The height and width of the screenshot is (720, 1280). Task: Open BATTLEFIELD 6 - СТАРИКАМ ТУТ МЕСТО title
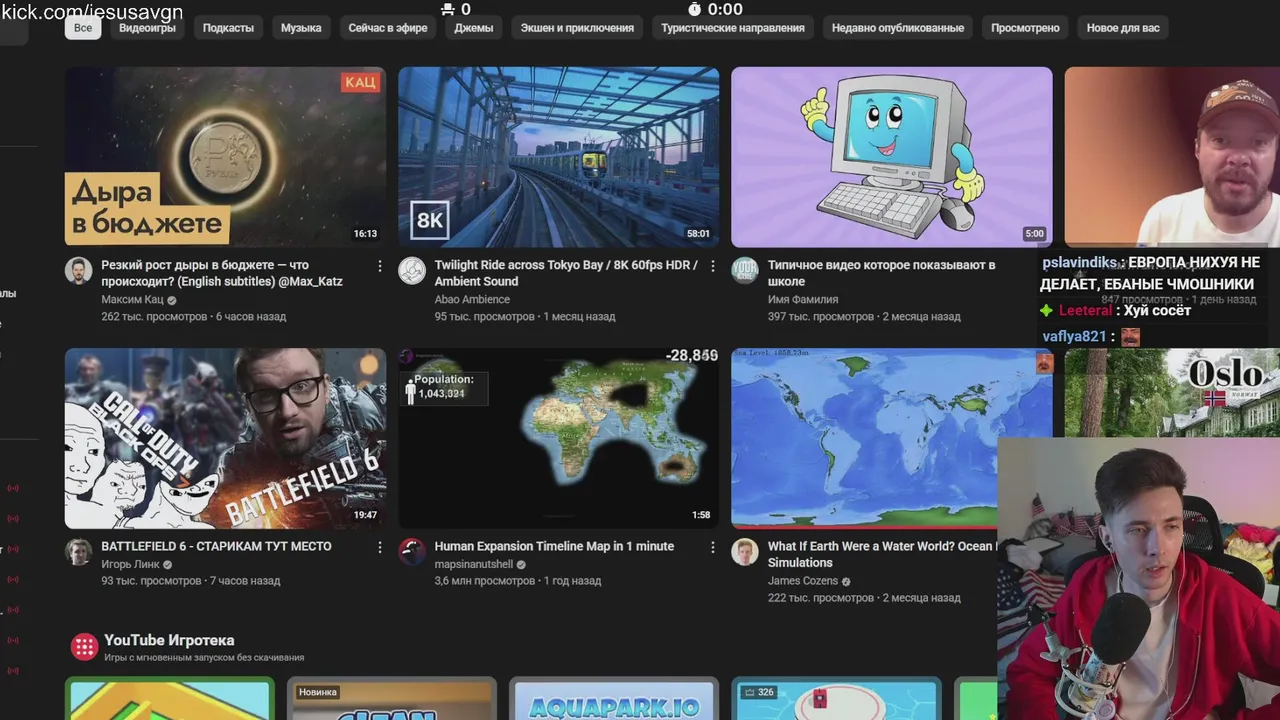tap(216, 546)
